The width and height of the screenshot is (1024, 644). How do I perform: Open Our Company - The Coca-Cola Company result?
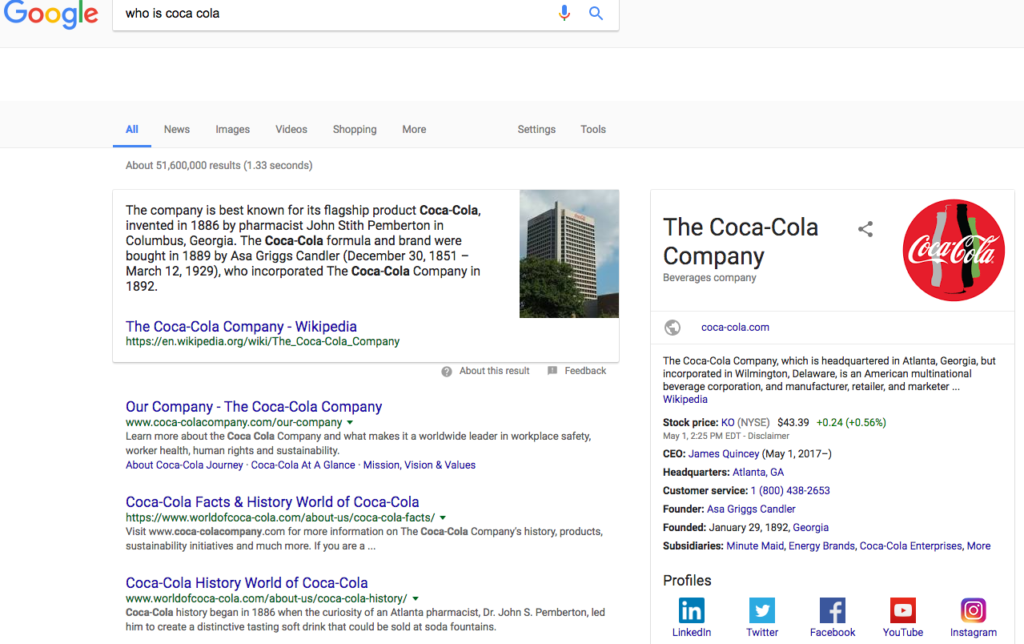pyautogui.click(x=254, y=407)
